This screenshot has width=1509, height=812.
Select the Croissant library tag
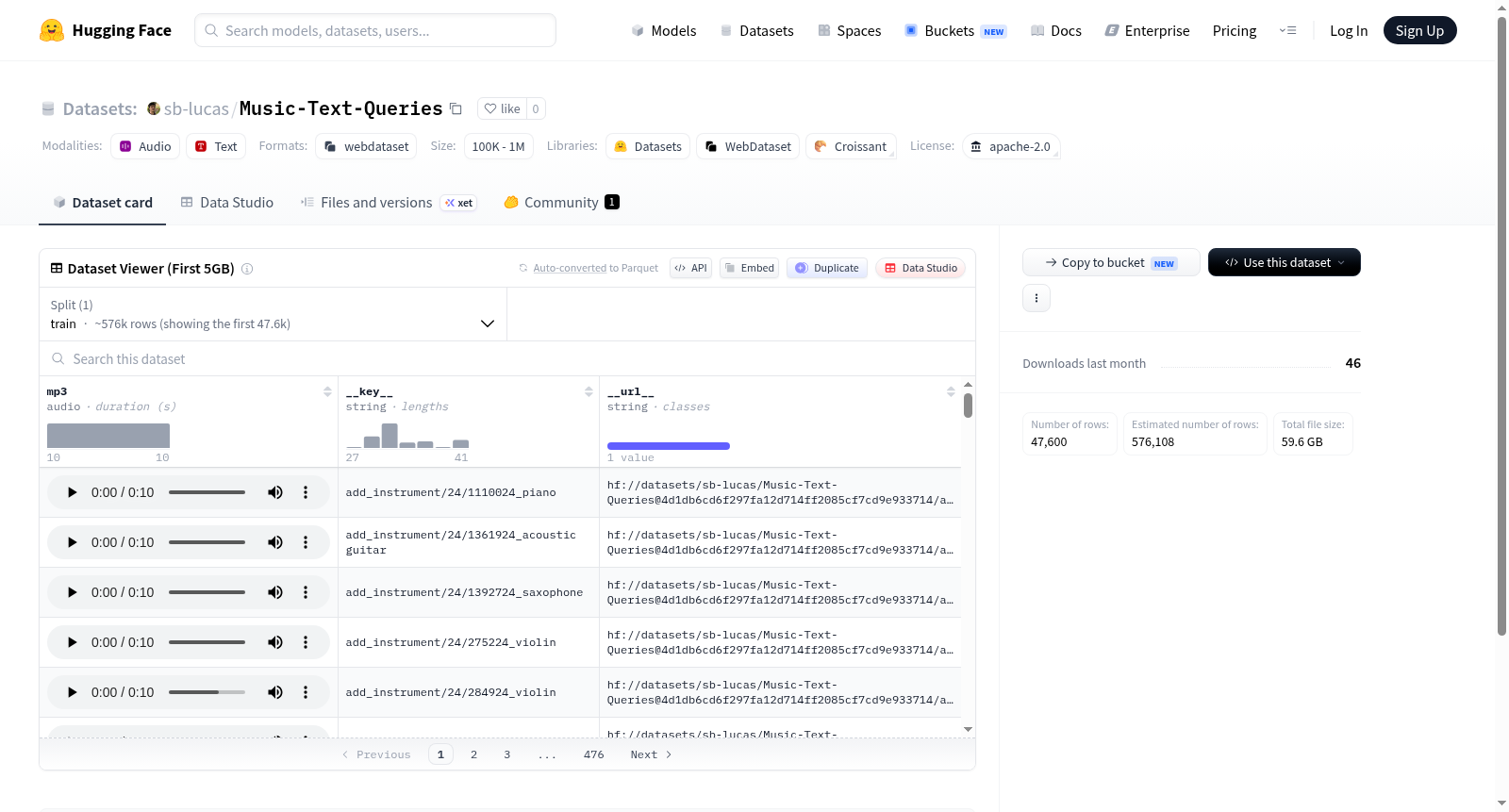point(851,146)
